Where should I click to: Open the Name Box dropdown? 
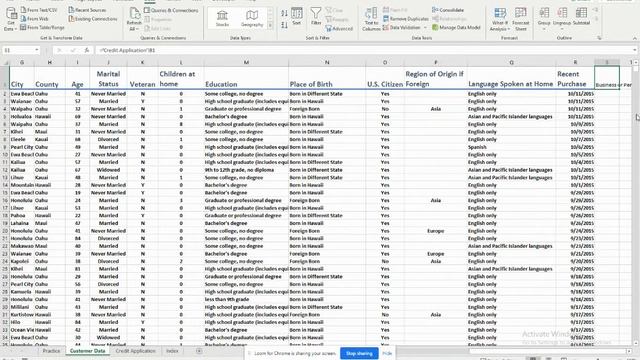click(x=36, y=50)
